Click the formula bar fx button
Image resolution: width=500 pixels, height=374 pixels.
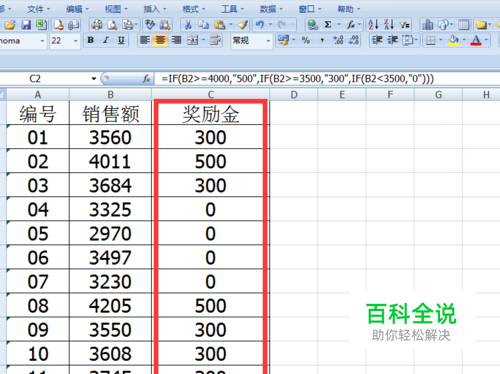click(146, 79)
